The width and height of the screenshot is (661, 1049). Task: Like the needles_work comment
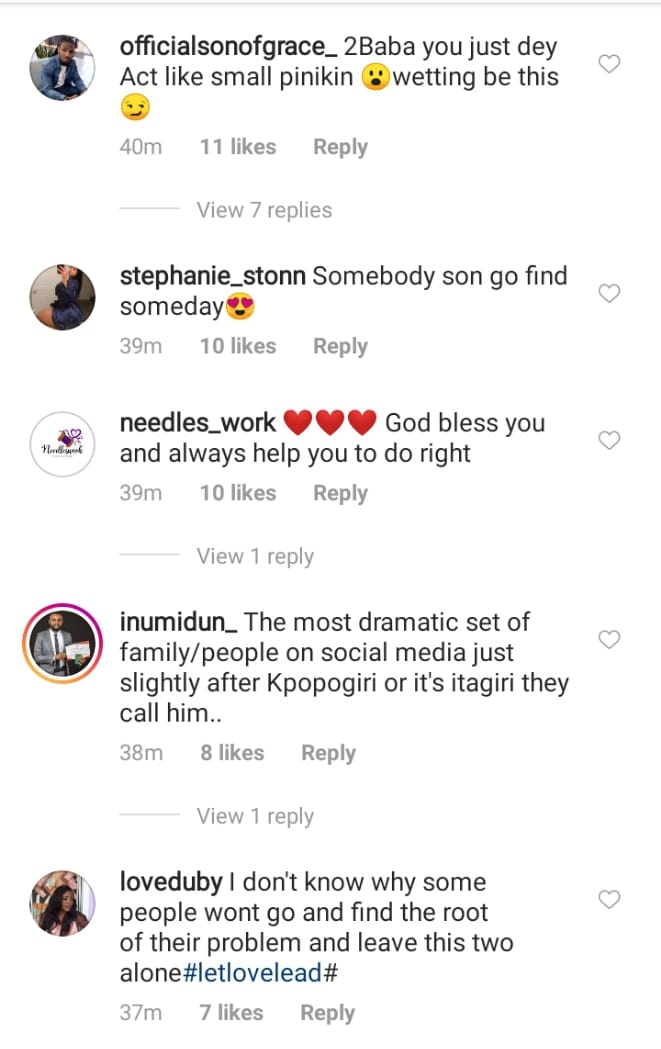click(x=609, y=440)
